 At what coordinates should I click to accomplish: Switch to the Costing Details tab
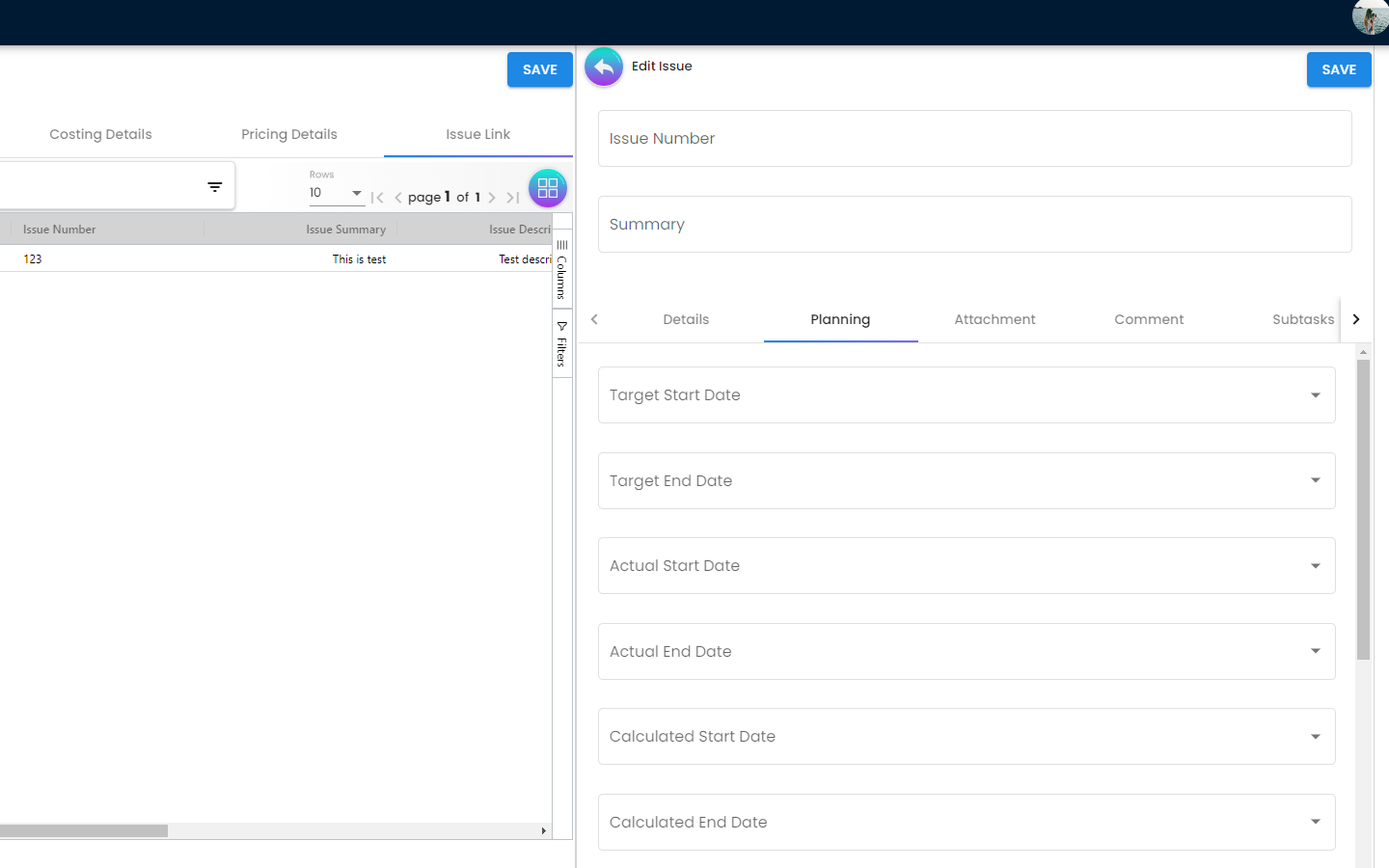tap(100, 134)
